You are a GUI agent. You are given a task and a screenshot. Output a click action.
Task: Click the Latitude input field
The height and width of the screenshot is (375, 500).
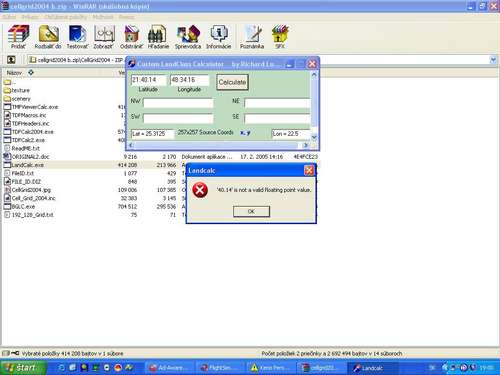[x=148, y=80]
